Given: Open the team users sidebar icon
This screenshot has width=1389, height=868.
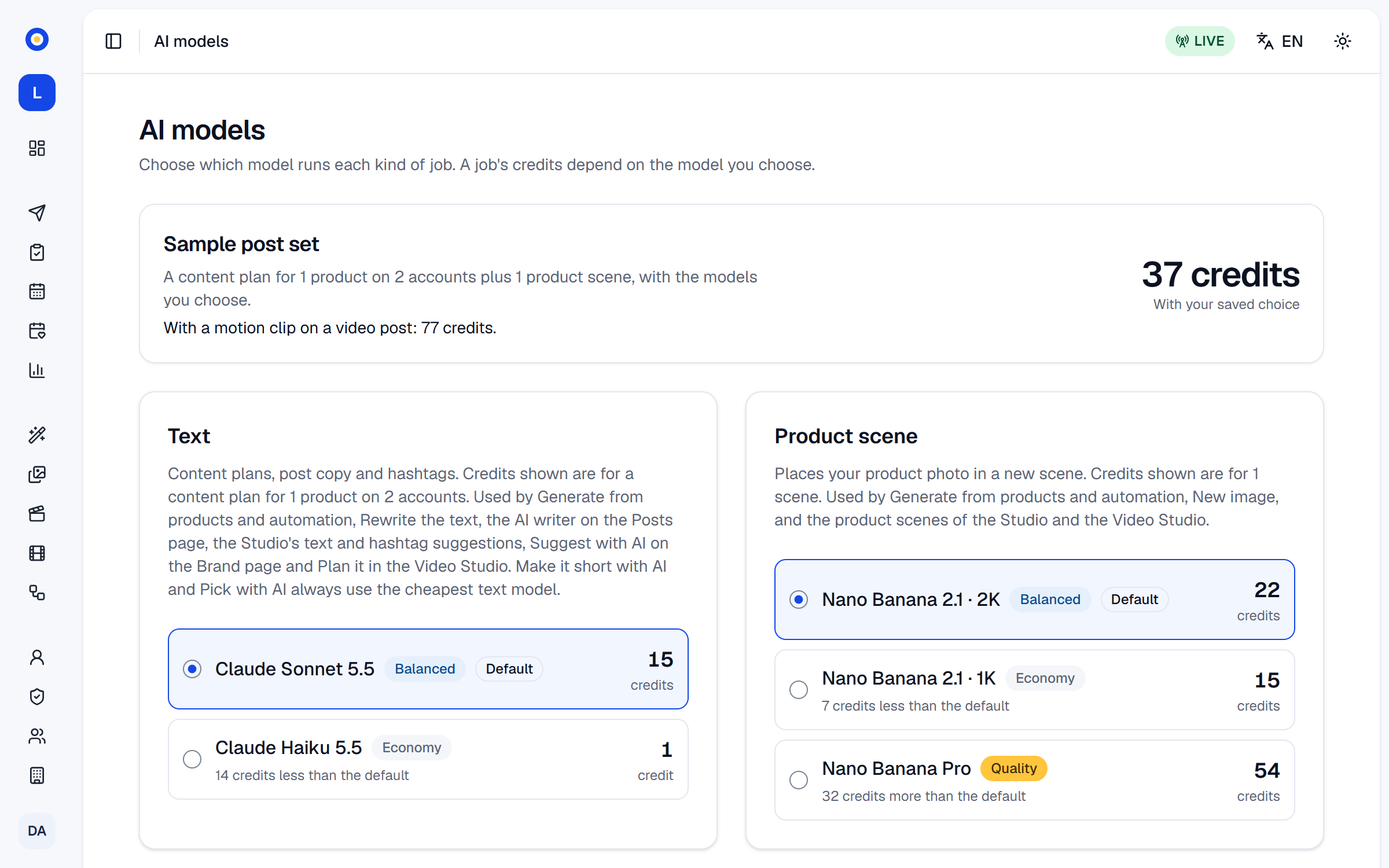Looking at the screenshot, I should coord(37,736).
